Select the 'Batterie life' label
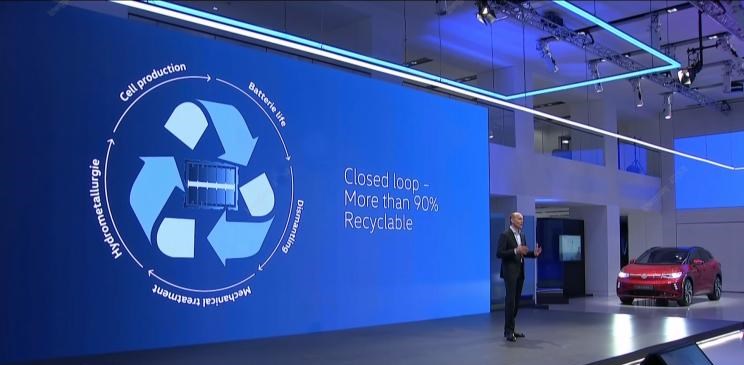744x365 pixels. tap(267, 104)
